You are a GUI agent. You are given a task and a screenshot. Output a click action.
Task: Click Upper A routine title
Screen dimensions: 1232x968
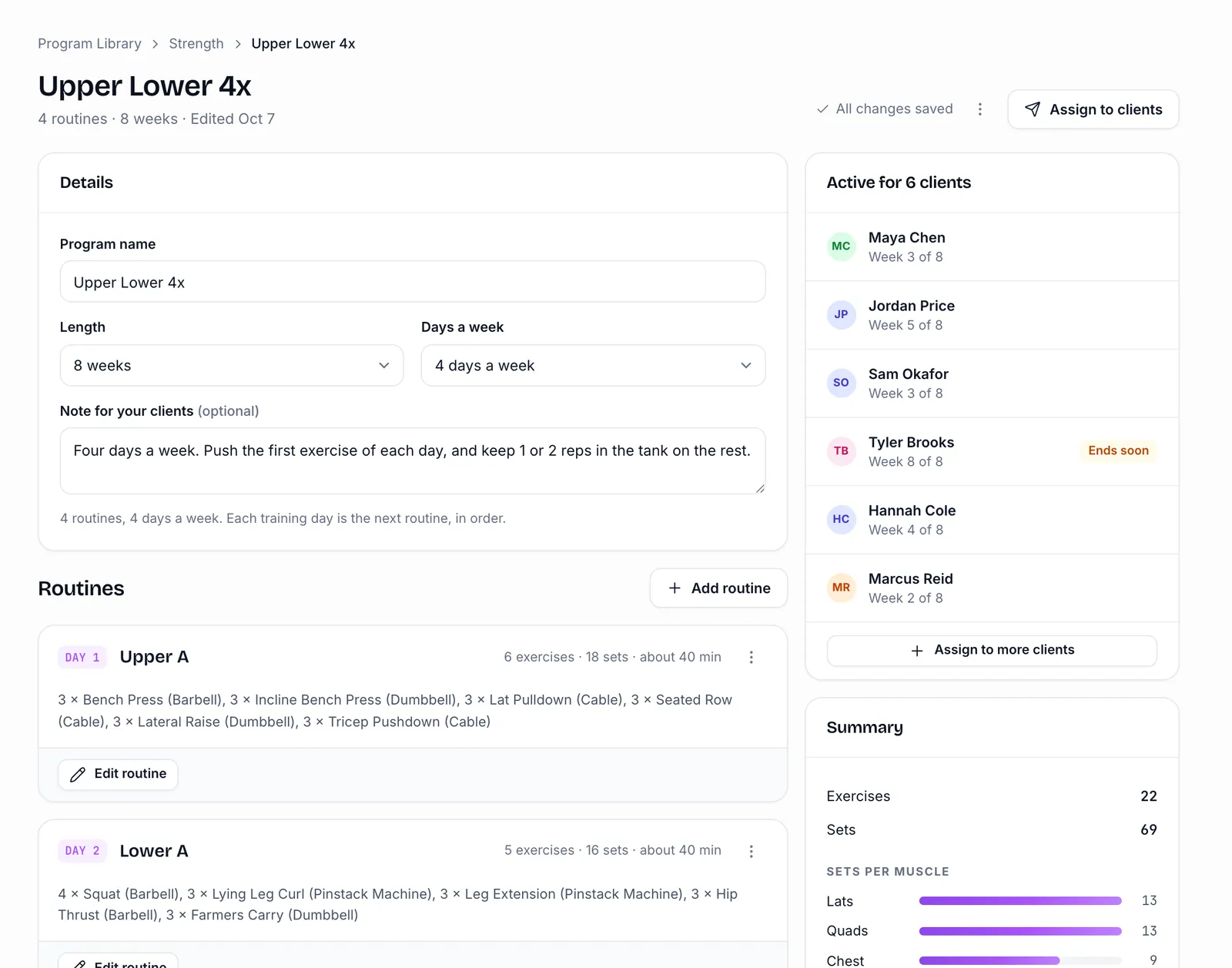tap(154, 657)
